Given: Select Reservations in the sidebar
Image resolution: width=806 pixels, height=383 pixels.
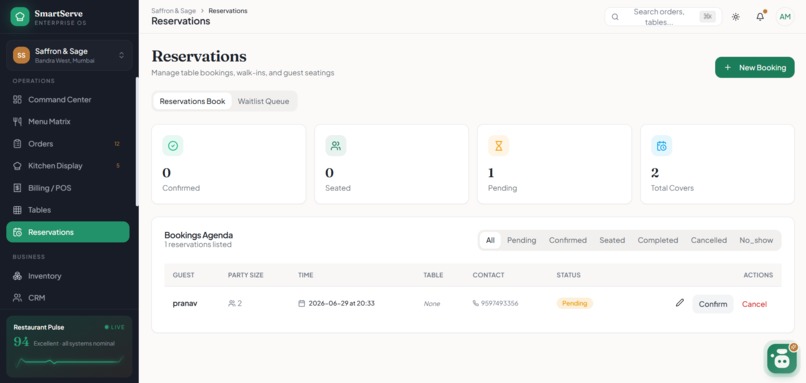Looking at the screenshot, I should (x=68, y=232).
